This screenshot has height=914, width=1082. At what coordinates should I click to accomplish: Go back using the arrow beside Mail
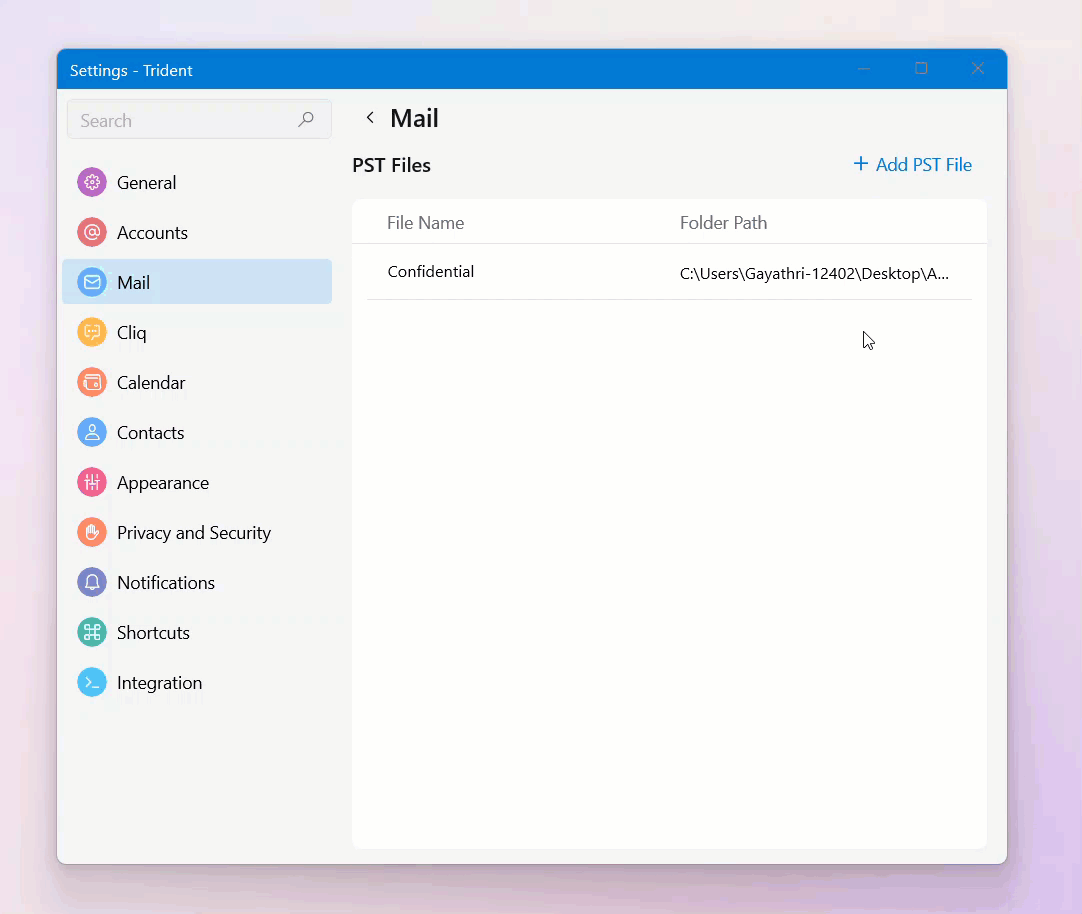pyautogui.click(x=371, y=118)
